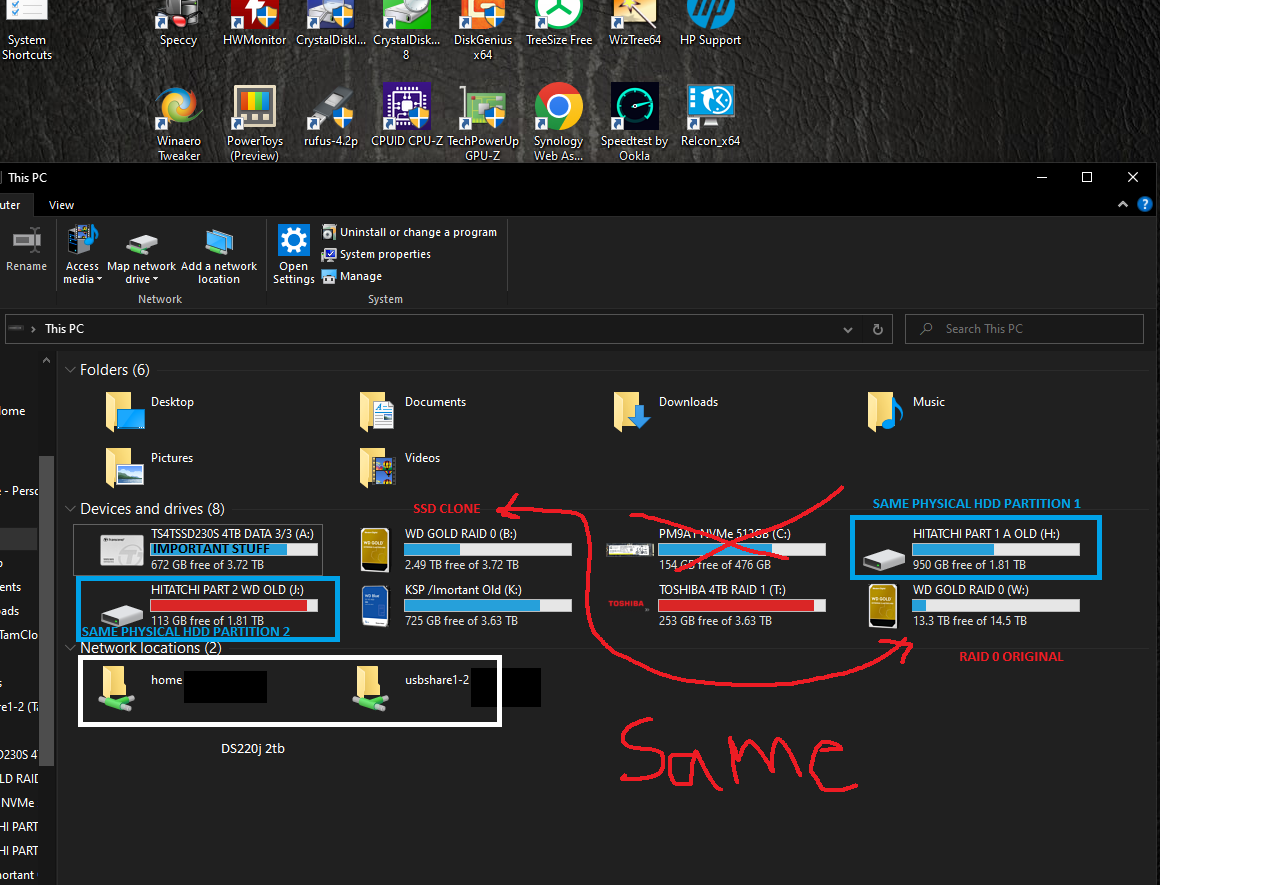This screenshot has width=1280, height=885.
Task: Select the KSP /Imortant Old (K:) drive
Action: (466, 606)
